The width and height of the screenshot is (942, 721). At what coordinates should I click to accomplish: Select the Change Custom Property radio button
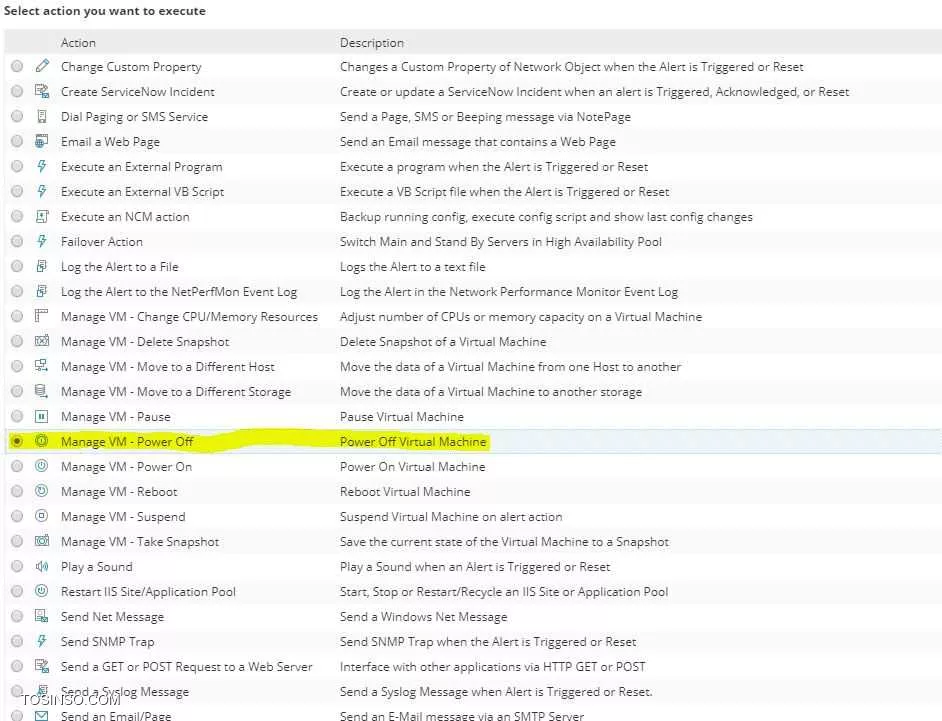click(17, 66)
